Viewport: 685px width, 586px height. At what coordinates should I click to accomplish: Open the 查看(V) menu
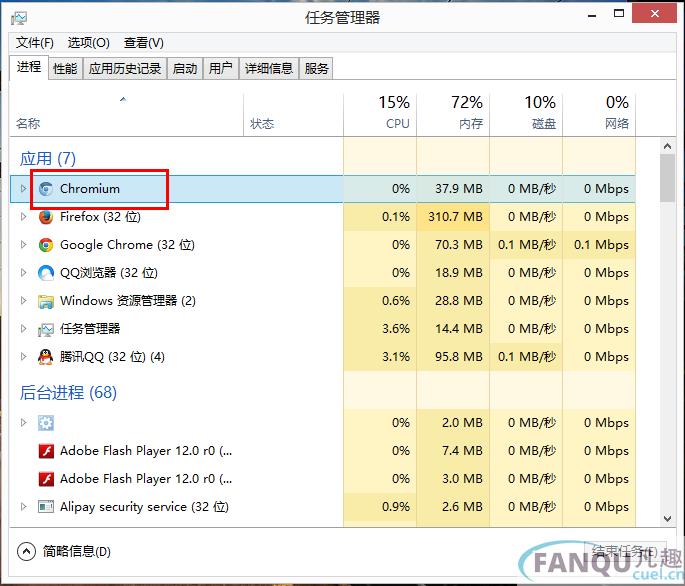click(144, 43)
